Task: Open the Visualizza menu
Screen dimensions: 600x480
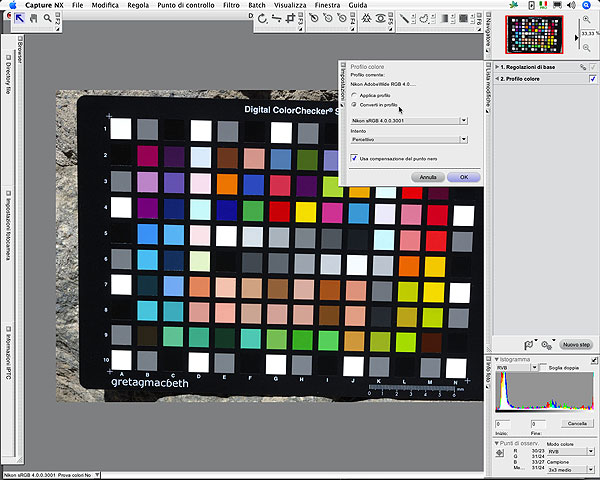Action: point(290,5)
